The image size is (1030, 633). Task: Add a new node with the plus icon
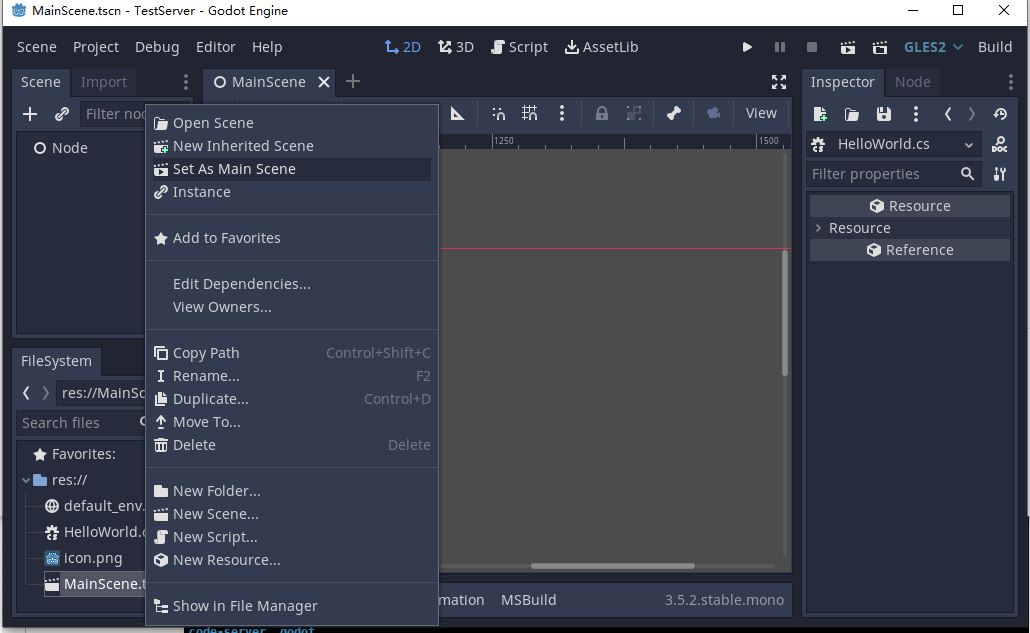point(30,114)
